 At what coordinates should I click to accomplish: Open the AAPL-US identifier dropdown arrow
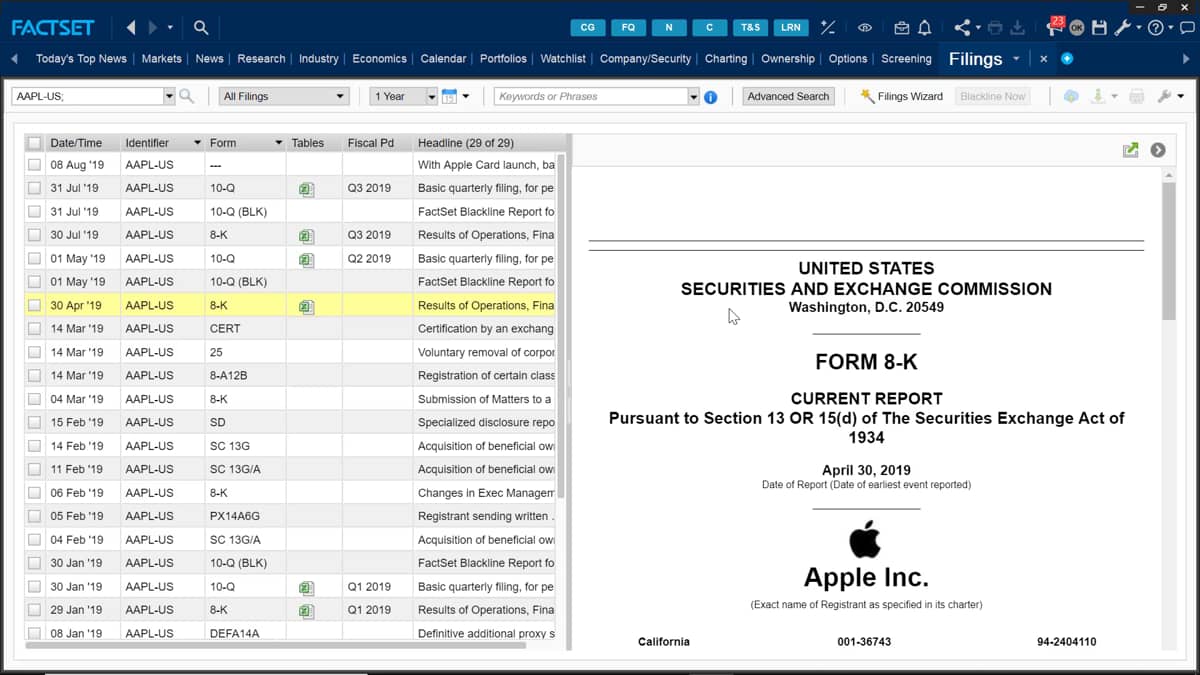[x=169, y=96]
